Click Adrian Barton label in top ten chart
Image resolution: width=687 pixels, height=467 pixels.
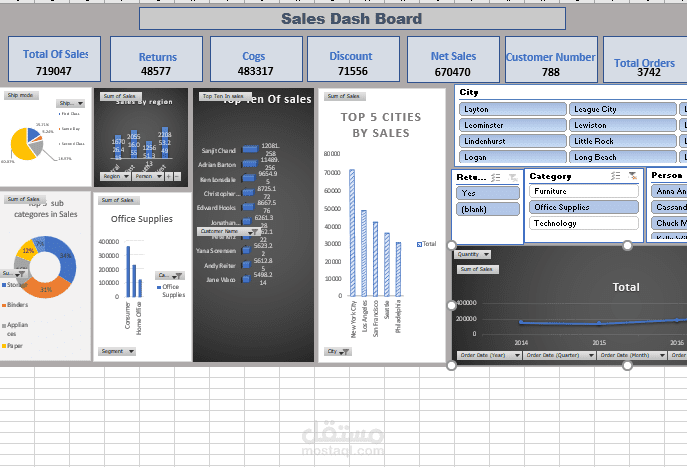coord(217,165)
